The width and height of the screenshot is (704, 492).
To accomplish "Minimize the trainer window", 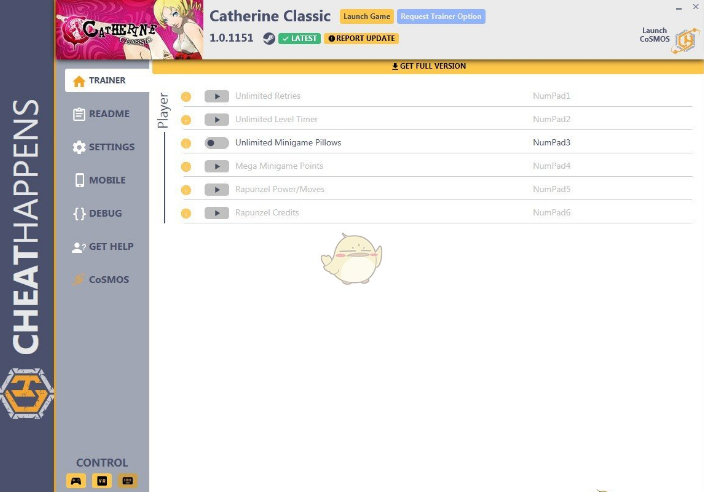I will point(679,8).
